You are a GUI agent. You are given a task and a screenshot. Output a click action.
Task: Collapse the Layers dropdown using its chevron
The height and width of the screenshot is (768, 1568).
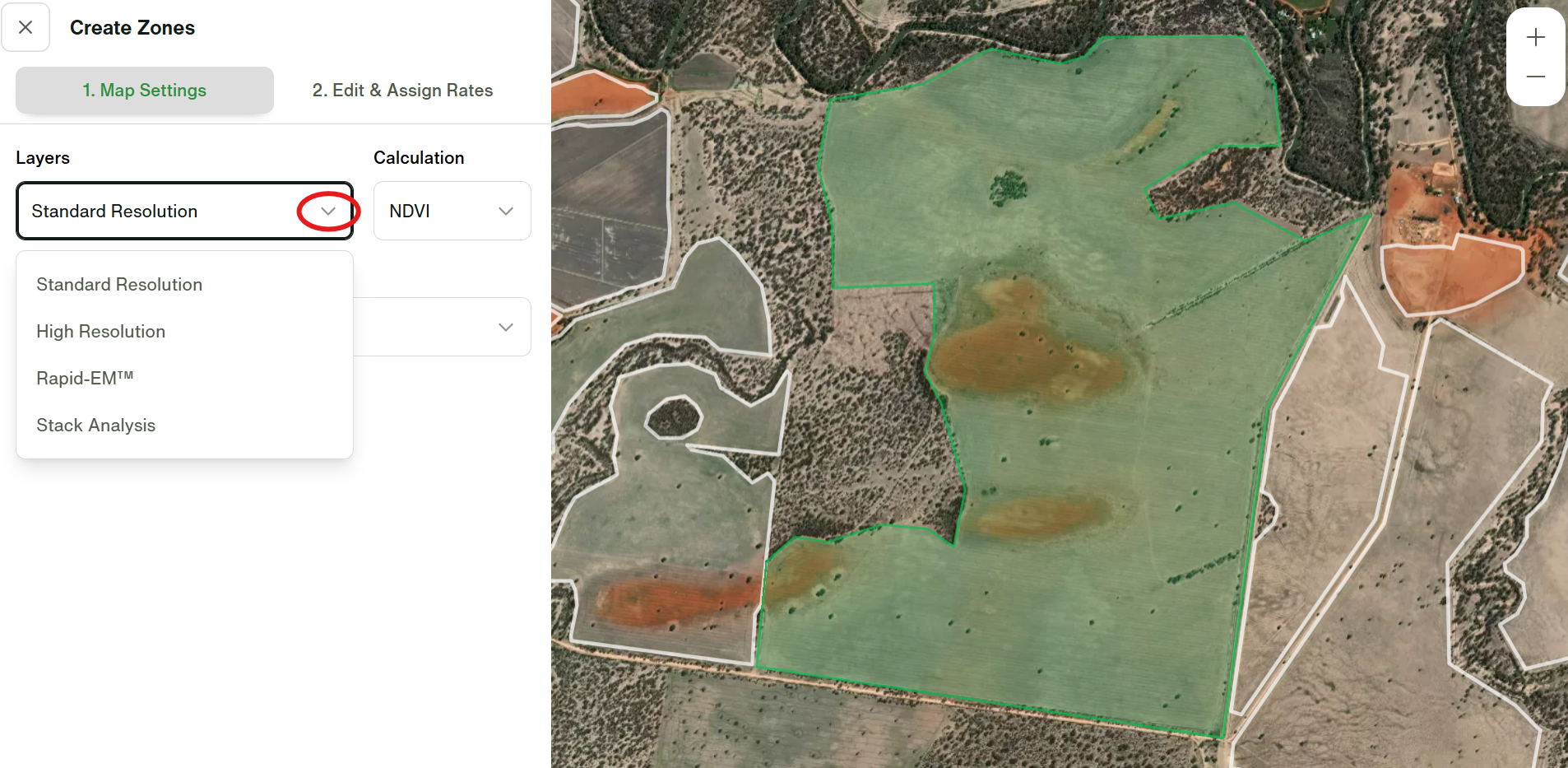(x=328, y=212)
